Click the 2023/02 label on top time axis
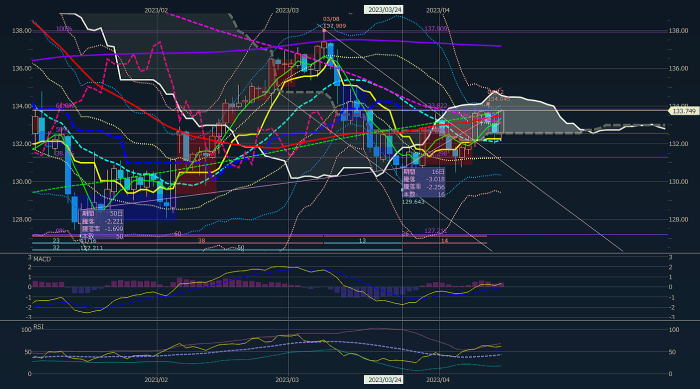The height and width of the screenshot is (389, 700). [156, 10]
